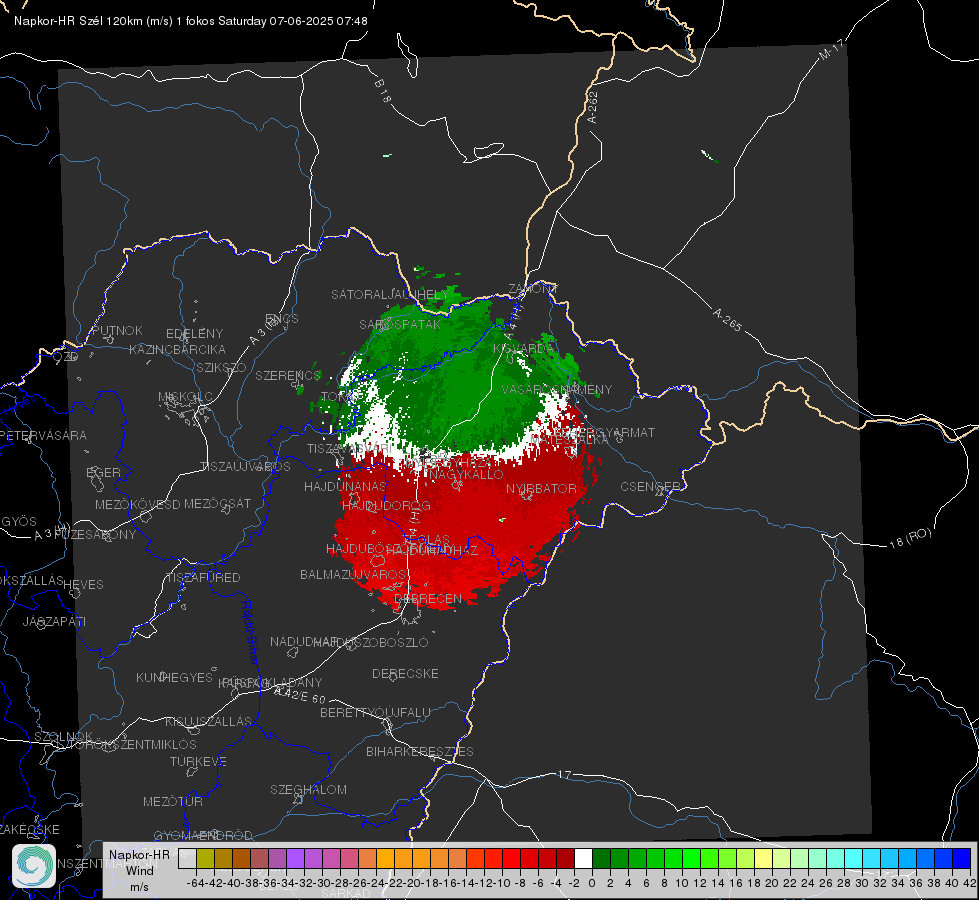Click the spiral weather logo icon

[x=34, y=866]
